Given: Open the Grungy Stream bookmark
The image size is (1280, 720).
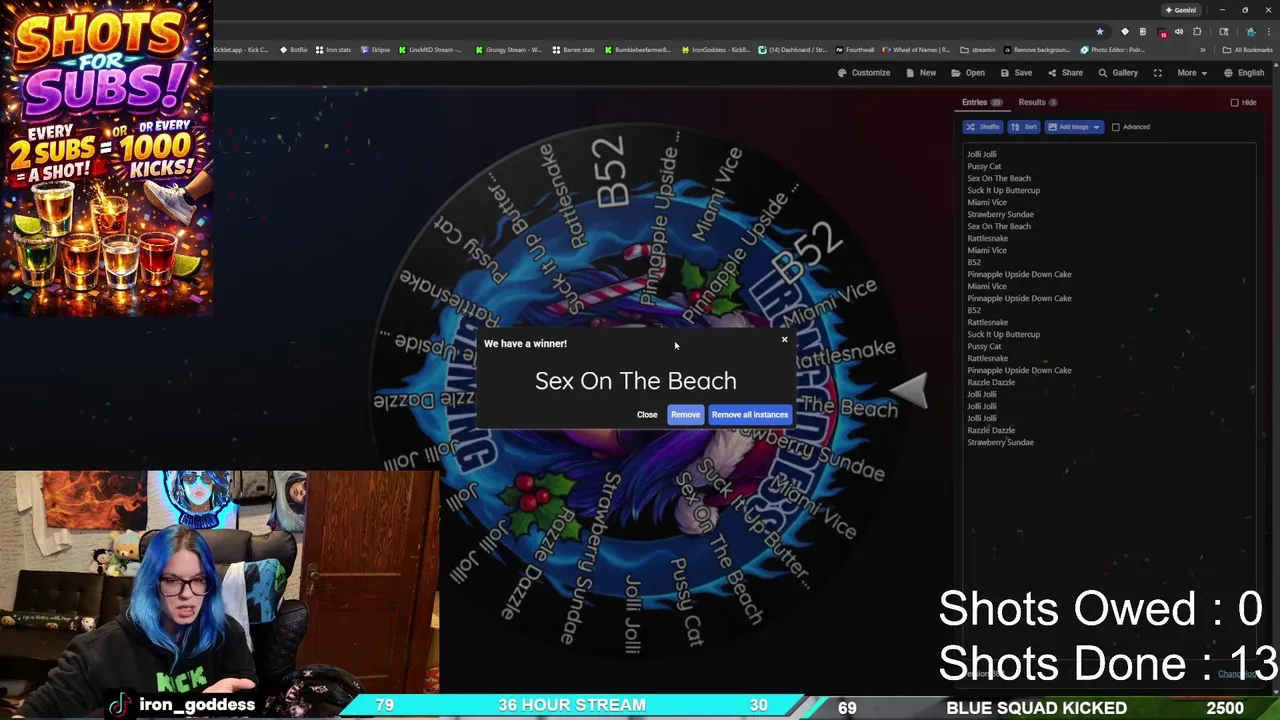Looking at the screenshot, I should [x=509, y=50].
